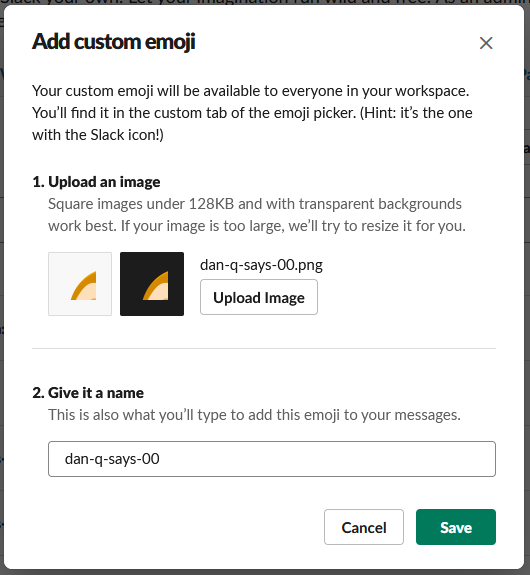Click the "Hint: it's the one" text

pos(416,113)
